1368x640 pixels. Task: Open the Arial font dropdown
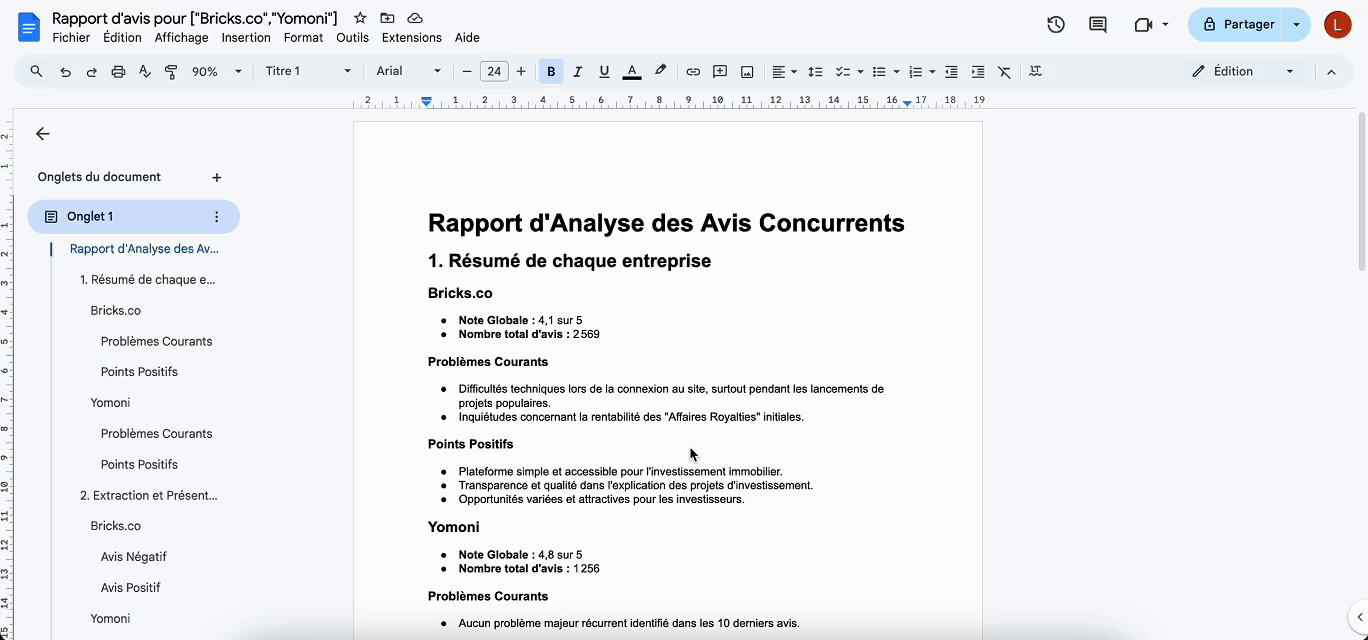(x=408, y=71)
